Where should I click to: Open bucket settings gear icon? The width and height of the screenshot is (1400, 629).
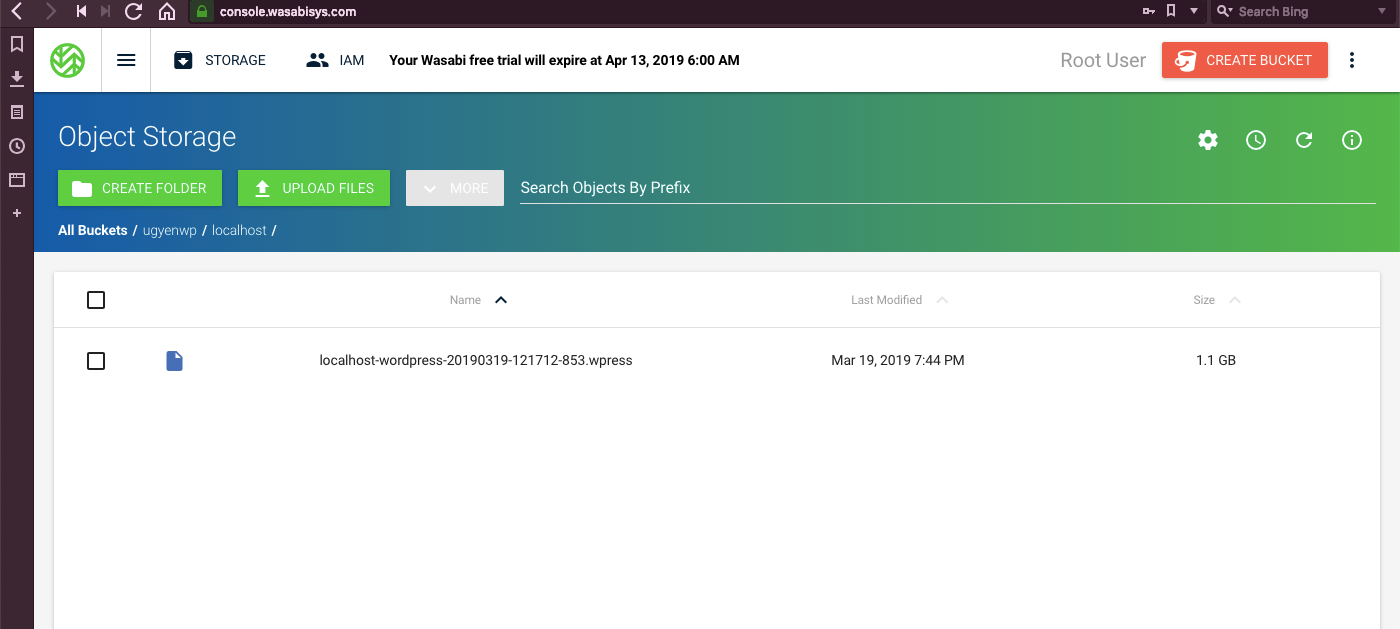click(1208, 140)
